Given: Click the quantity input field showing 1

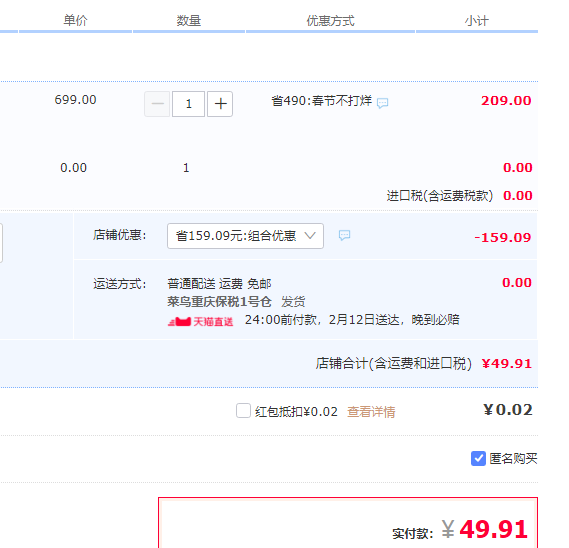Looking at the screenshot, I should pos(188,104).
